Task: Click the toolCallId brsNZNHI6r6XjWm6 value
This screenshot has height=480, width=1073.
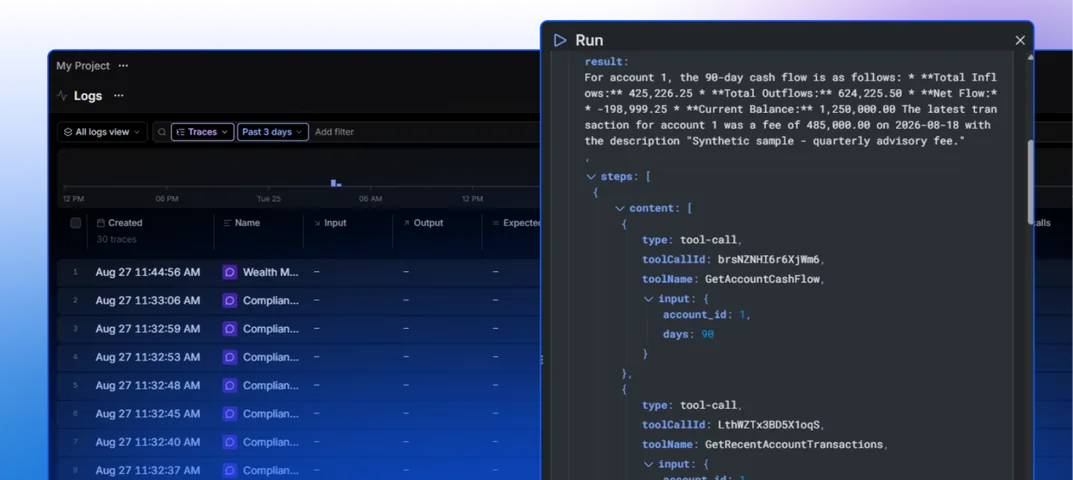Action: [x=769, y=260]
